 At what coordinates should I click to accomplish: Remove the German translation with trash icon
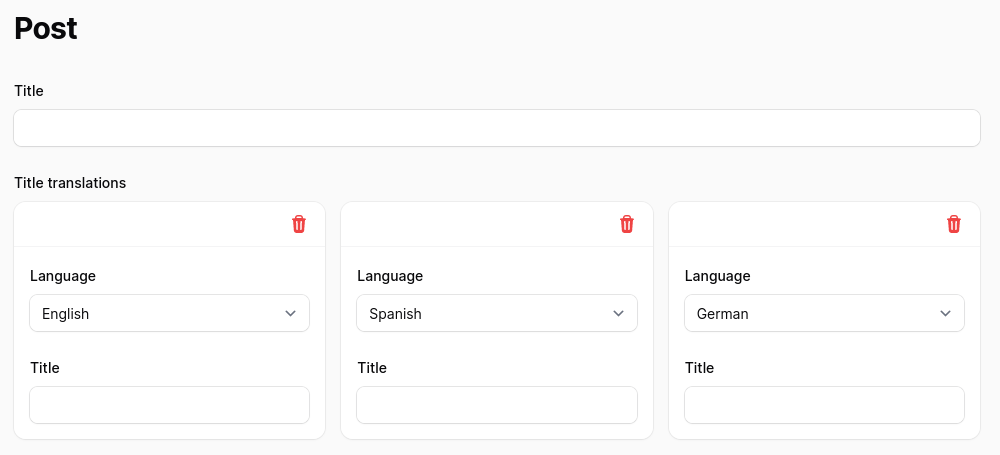[x=953, y=224]
